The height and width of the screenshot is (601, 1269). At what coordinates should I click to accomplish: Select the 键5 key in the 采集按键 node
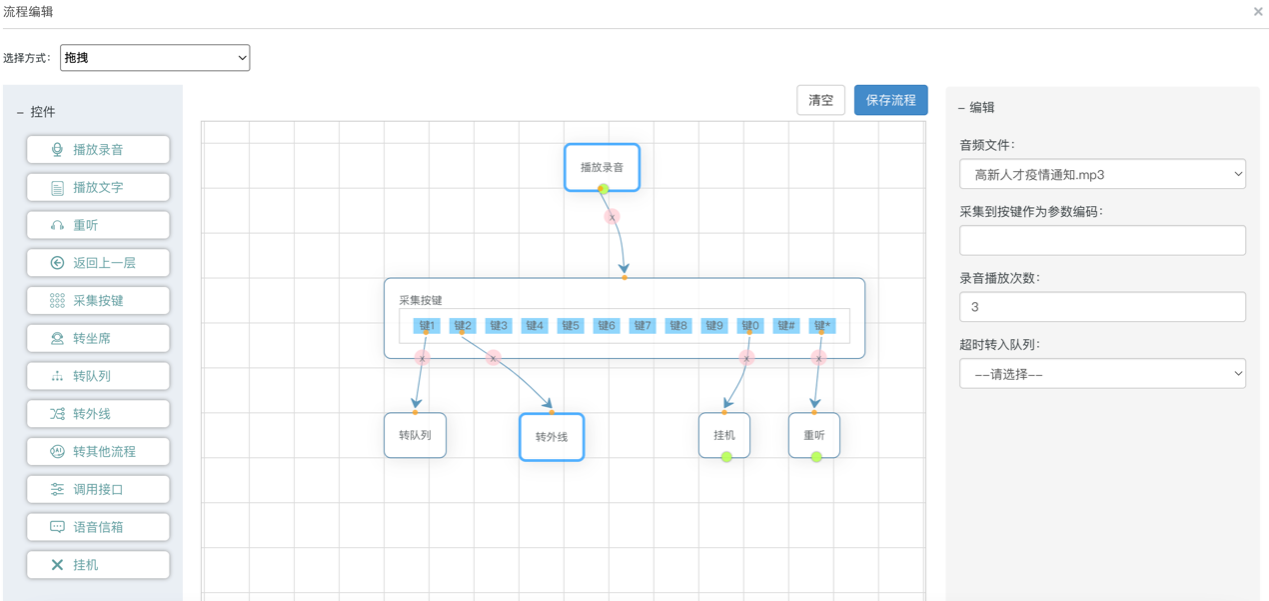570,326
